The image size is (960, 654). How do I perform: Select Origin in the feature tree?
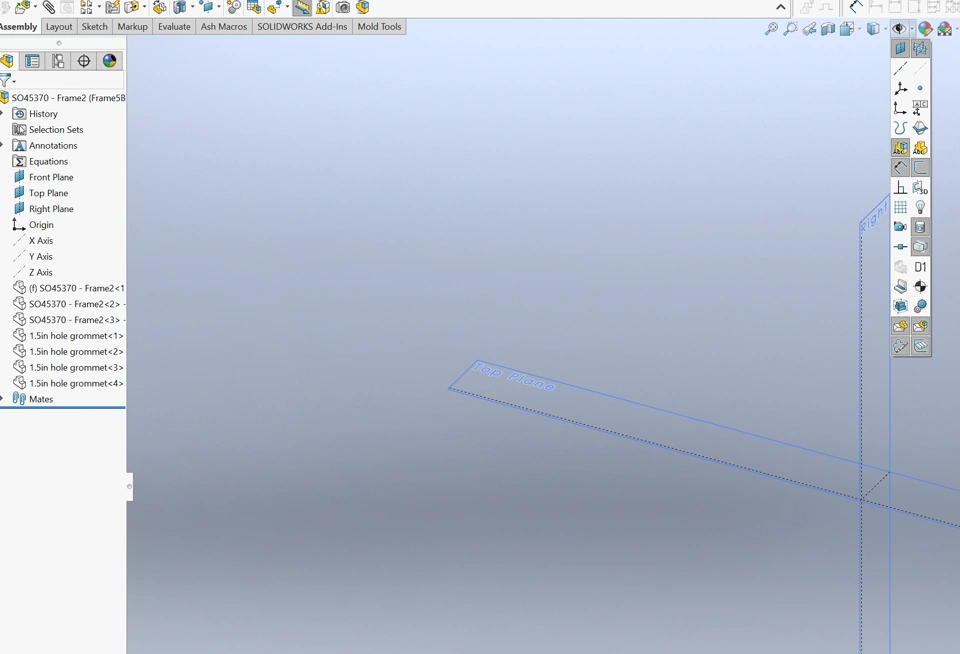pyautogui.click(x=33, y=225)
